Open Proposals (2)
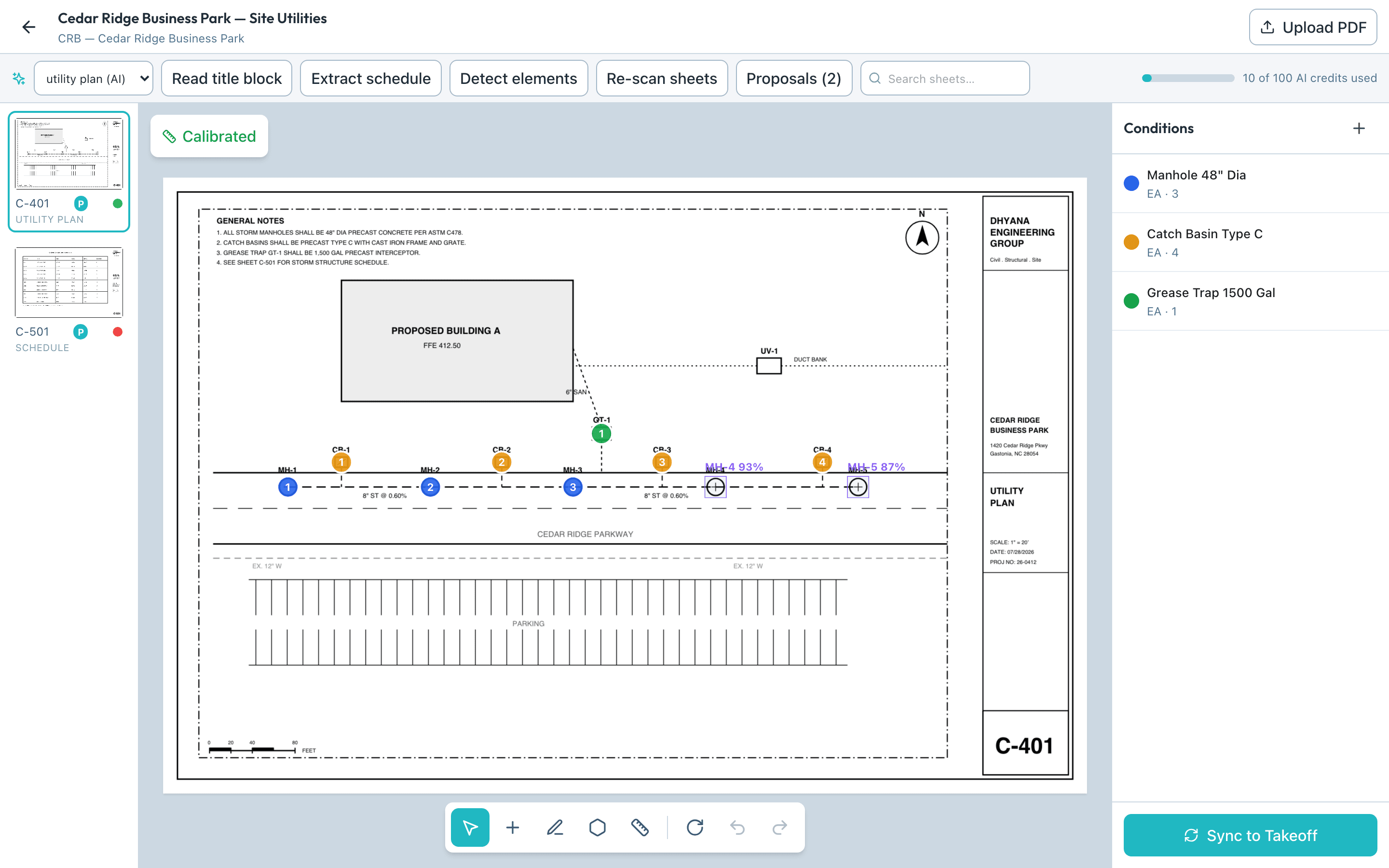 point(794,79)
